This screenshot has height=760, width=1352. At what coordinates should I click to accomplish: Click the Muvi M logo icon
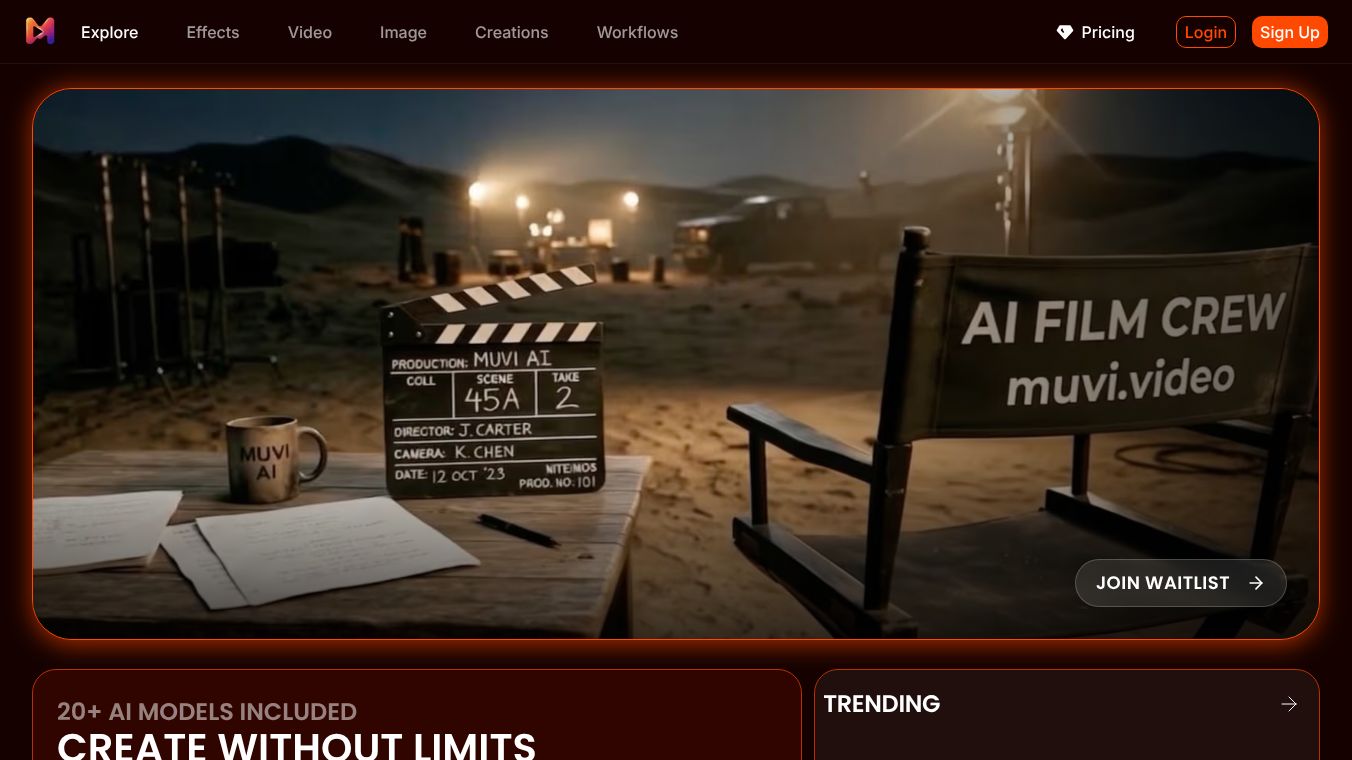[x=40, y=31]
